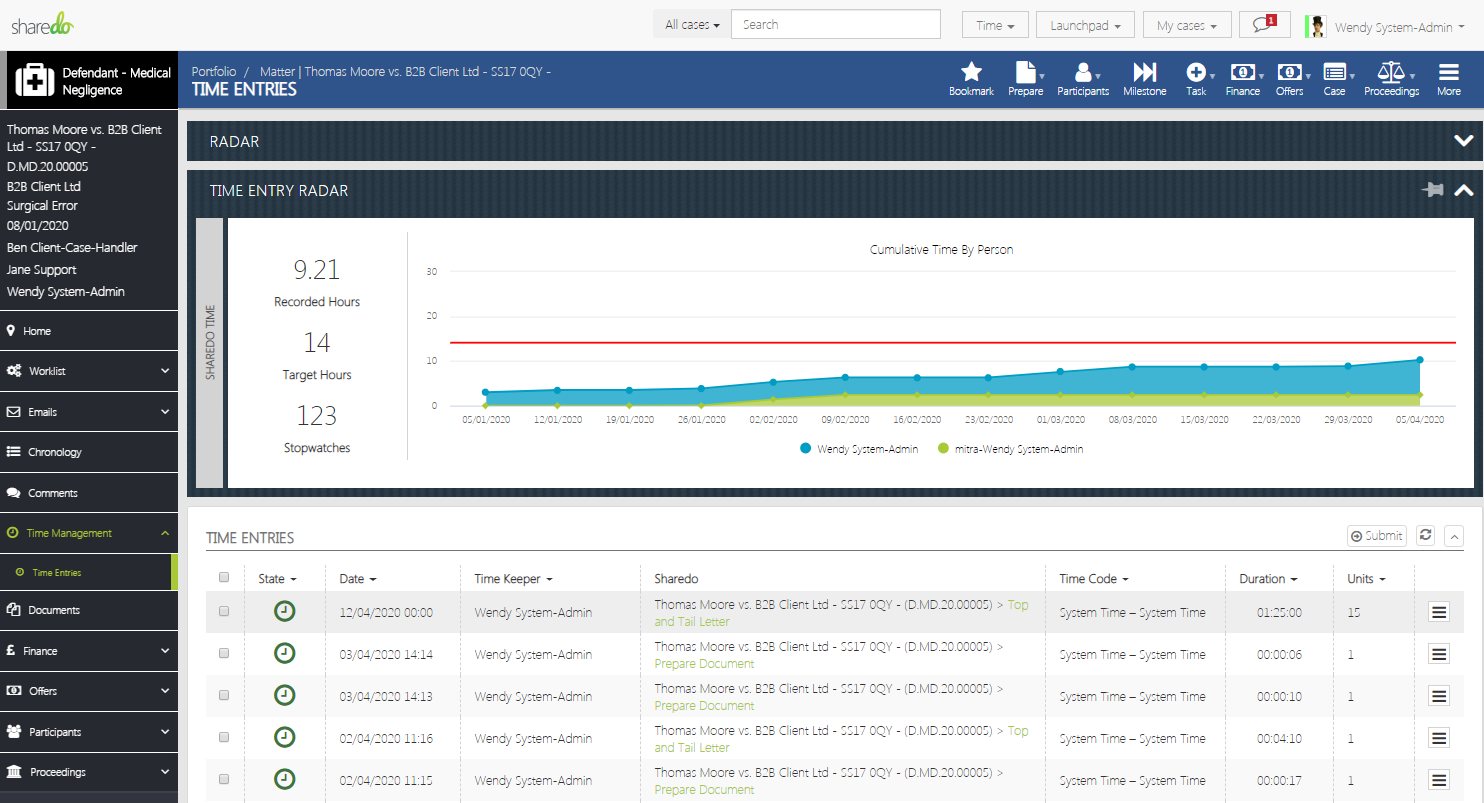The height and width of the screenshot is (803, 1484).
Task: Open the Portfolio breadcrumb link
Action: [x=214, y=72]
